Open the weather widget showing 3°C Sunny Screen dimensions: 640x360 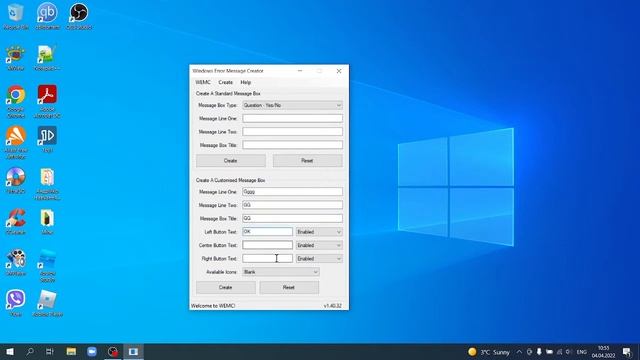click(489, 352)
